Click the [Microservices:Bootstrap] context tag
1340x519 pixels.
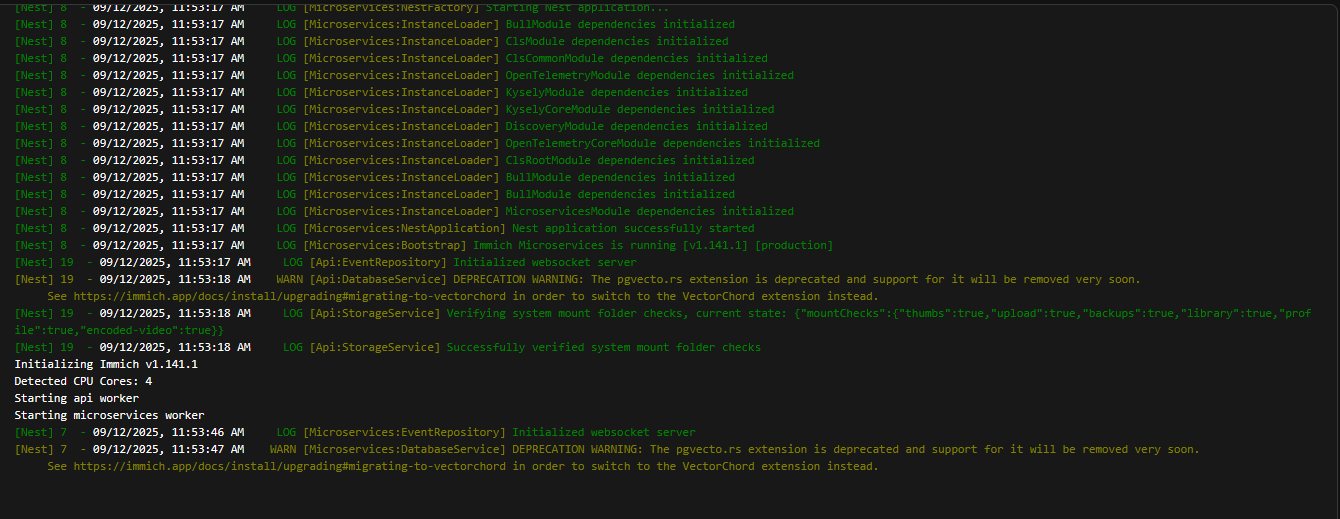(x=385, y=245)
